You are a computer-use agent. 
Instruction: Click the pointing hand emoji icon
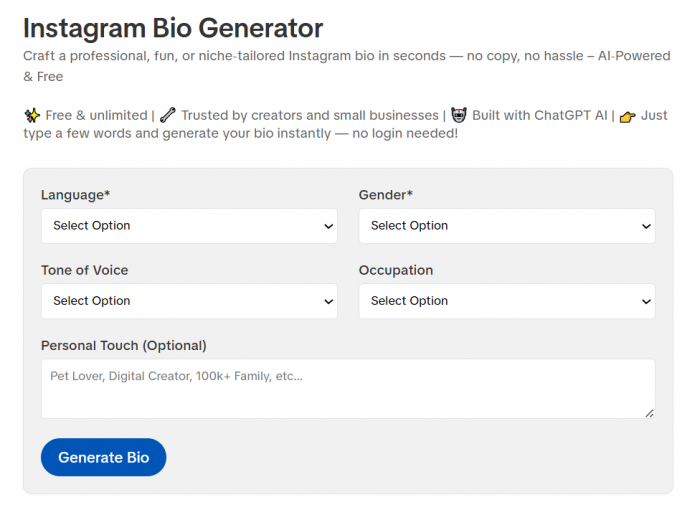[628, 117]
